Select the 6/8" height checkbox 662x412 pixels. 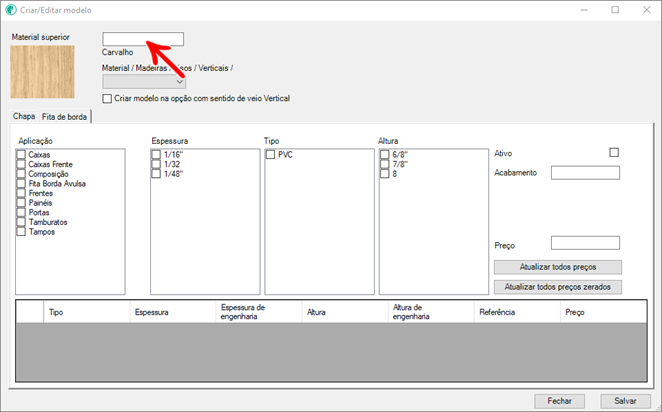[385, 154]
